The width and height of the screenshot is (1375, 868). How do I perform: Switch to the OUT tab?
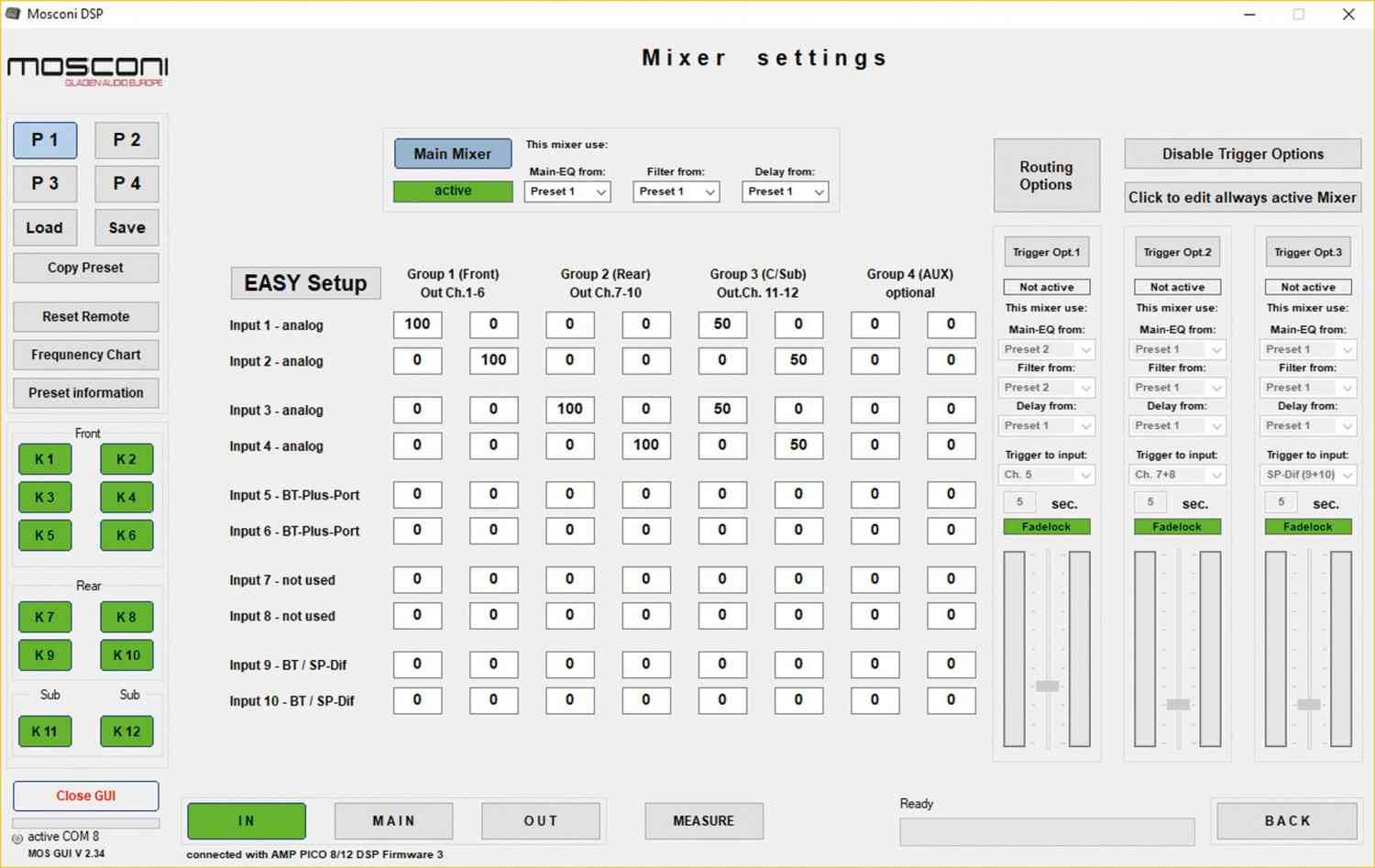(541, 821)
